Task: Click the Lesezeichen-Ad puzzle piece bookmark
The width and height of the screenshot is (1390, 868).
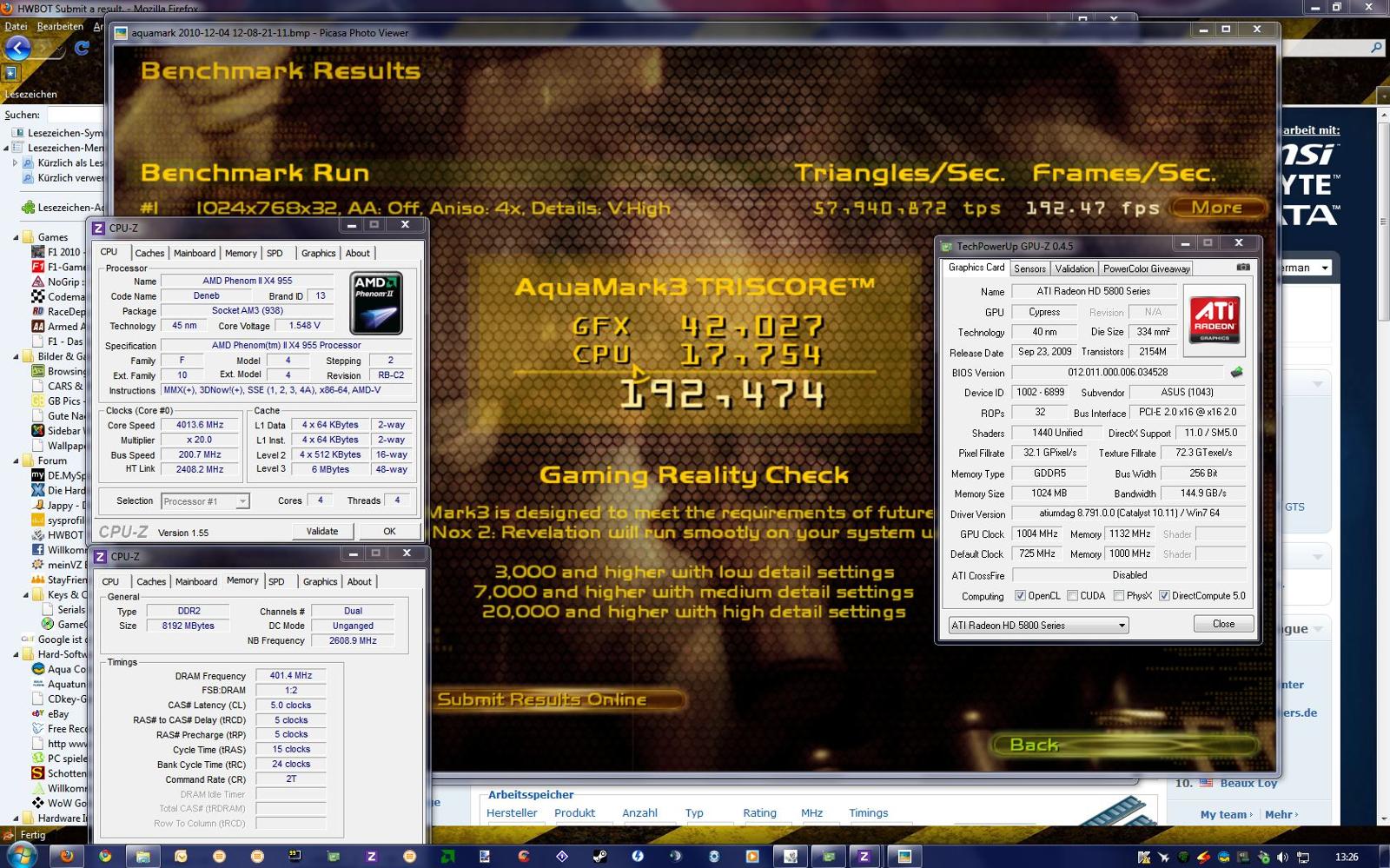Action: pyautogui.click(x=61, y=208)
